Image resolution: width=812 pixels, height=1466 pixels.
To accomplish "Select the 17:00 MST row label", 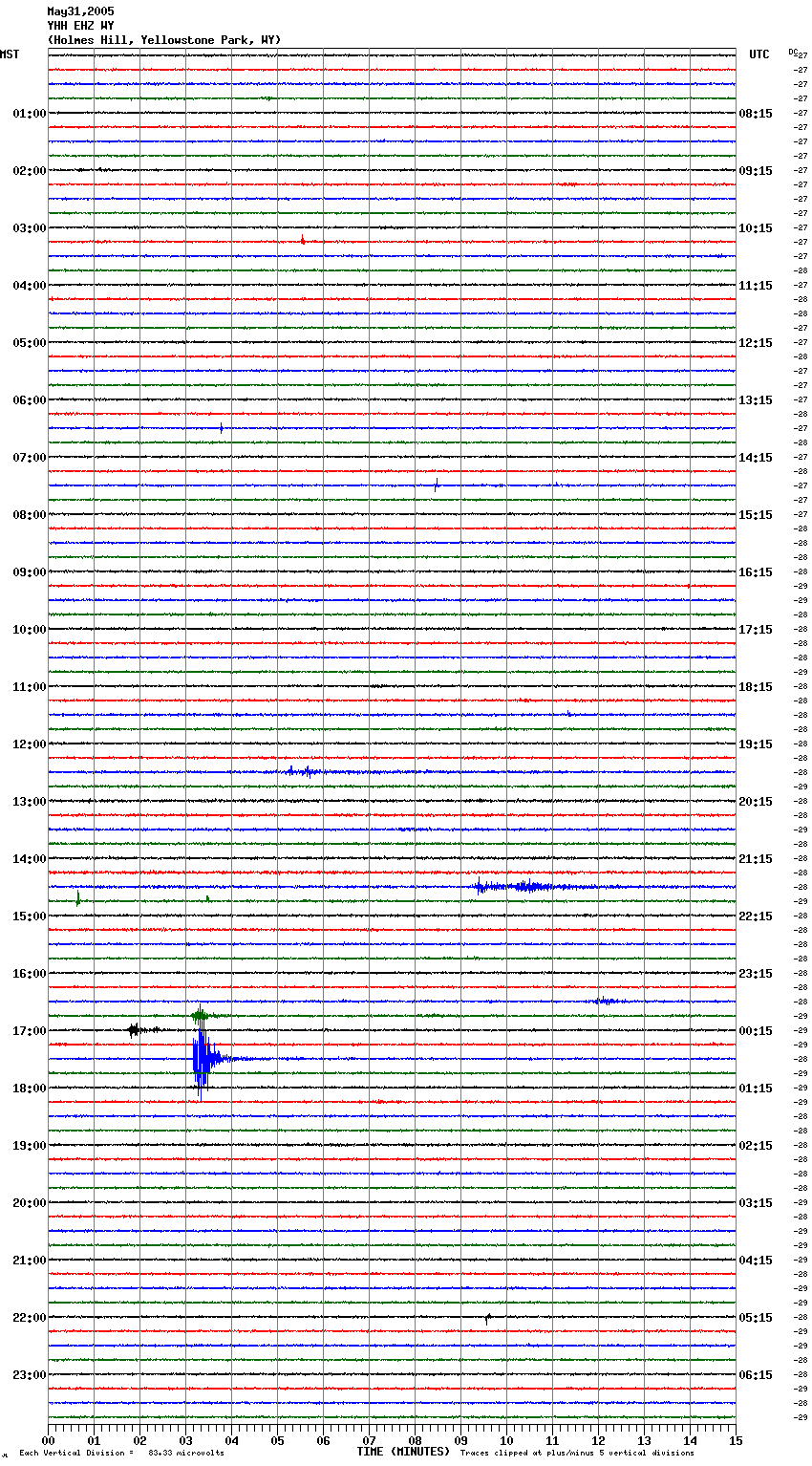I will pos(30,1031).
